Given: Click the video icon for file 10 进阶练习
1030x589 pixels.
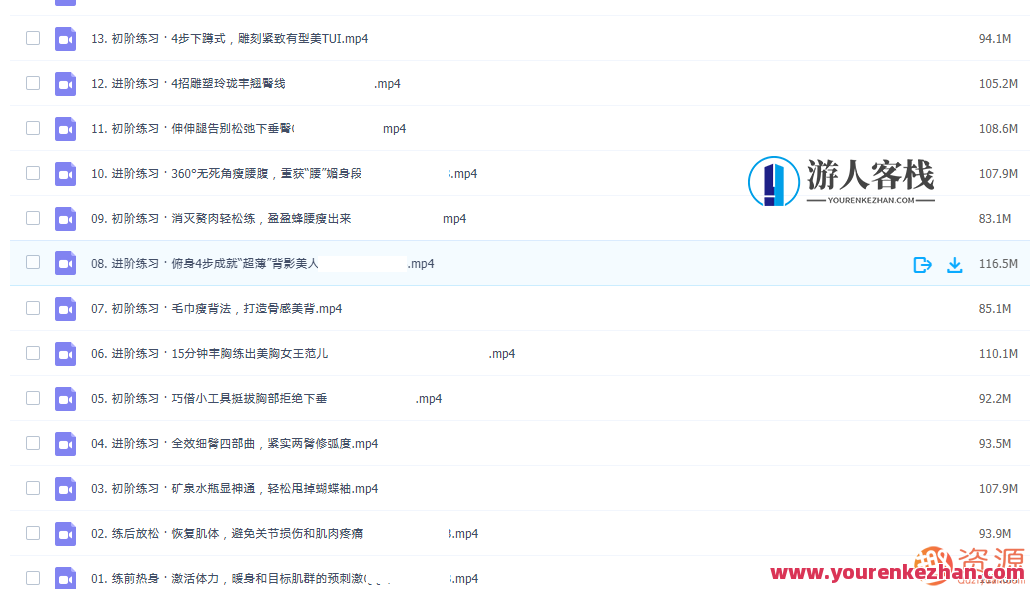Looking at the screenshot, I should tap(65, 174).
